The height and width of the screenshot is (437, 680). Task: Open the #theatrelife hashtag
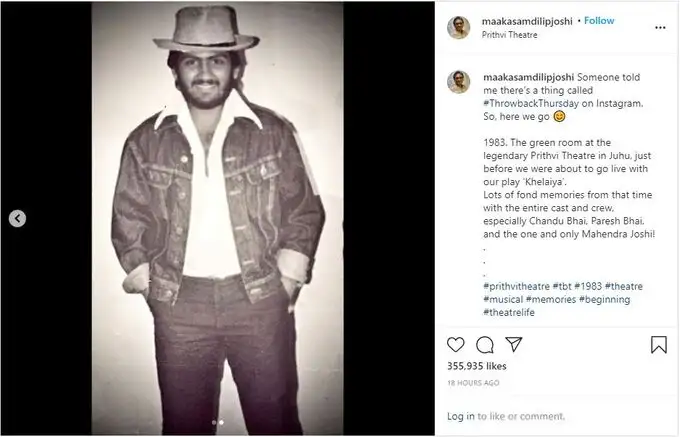pos(508,312)
